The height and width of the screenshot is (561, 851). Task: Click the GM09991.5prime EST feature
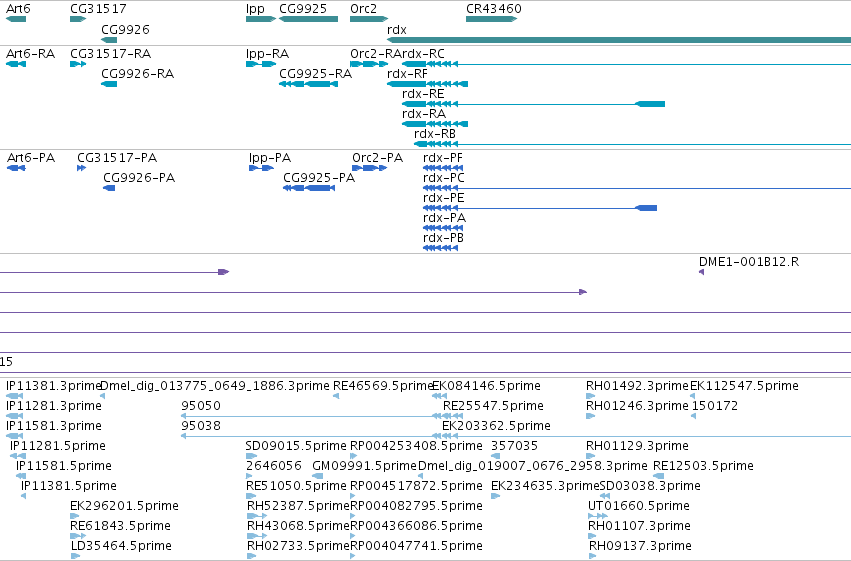[317, 476]
